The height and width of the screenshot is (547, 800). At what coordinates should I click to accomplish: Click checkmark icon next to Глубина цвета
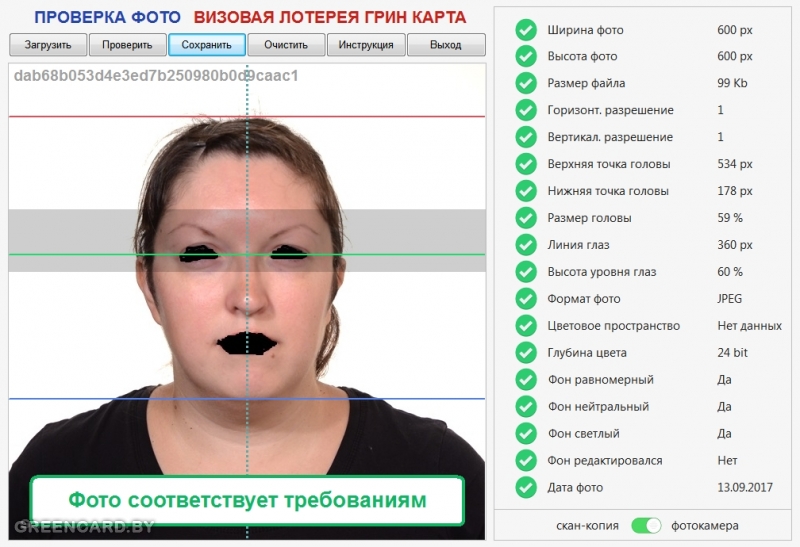(526, 353)
